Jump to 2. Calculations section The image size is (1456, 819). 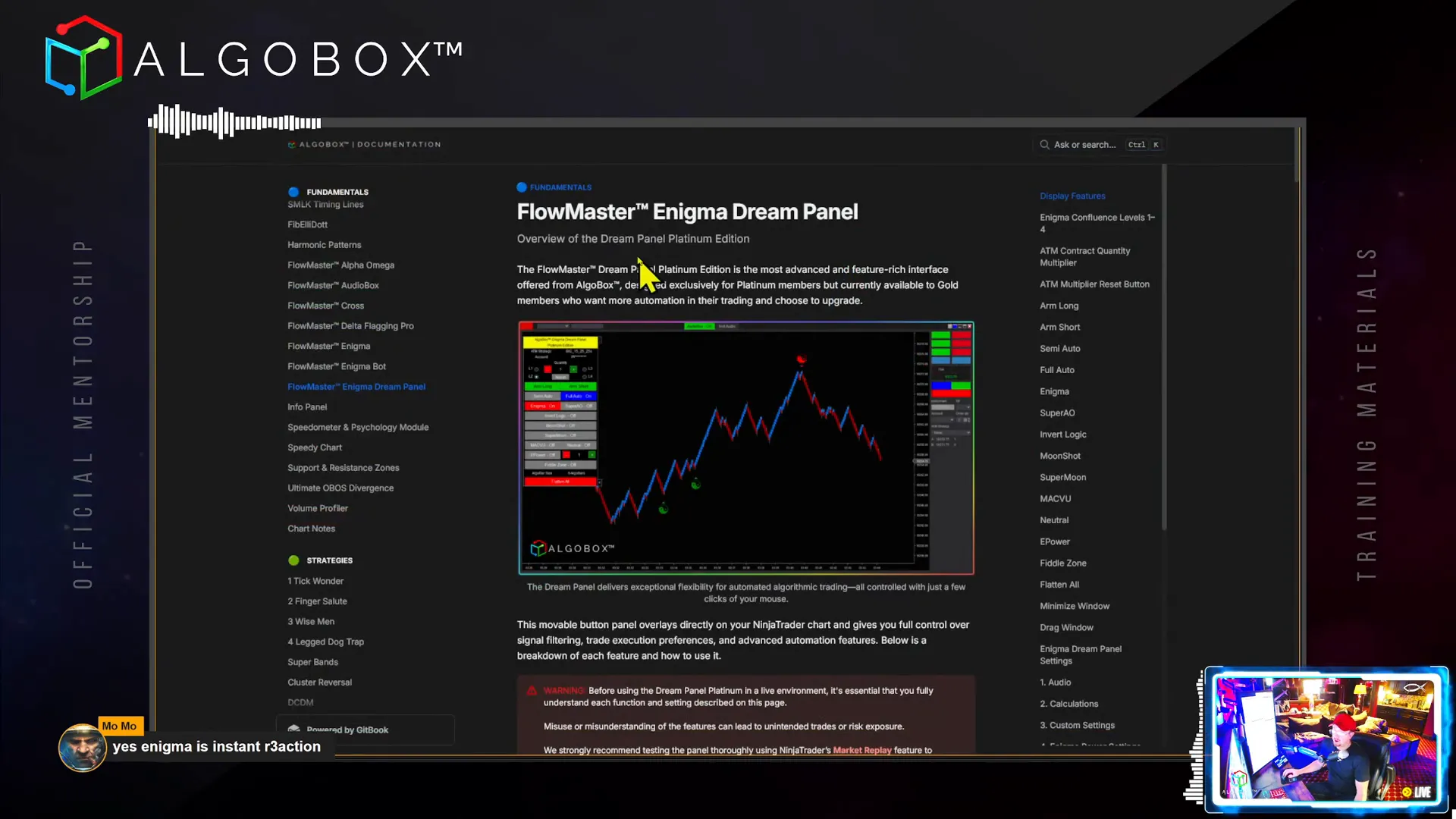1068,704
